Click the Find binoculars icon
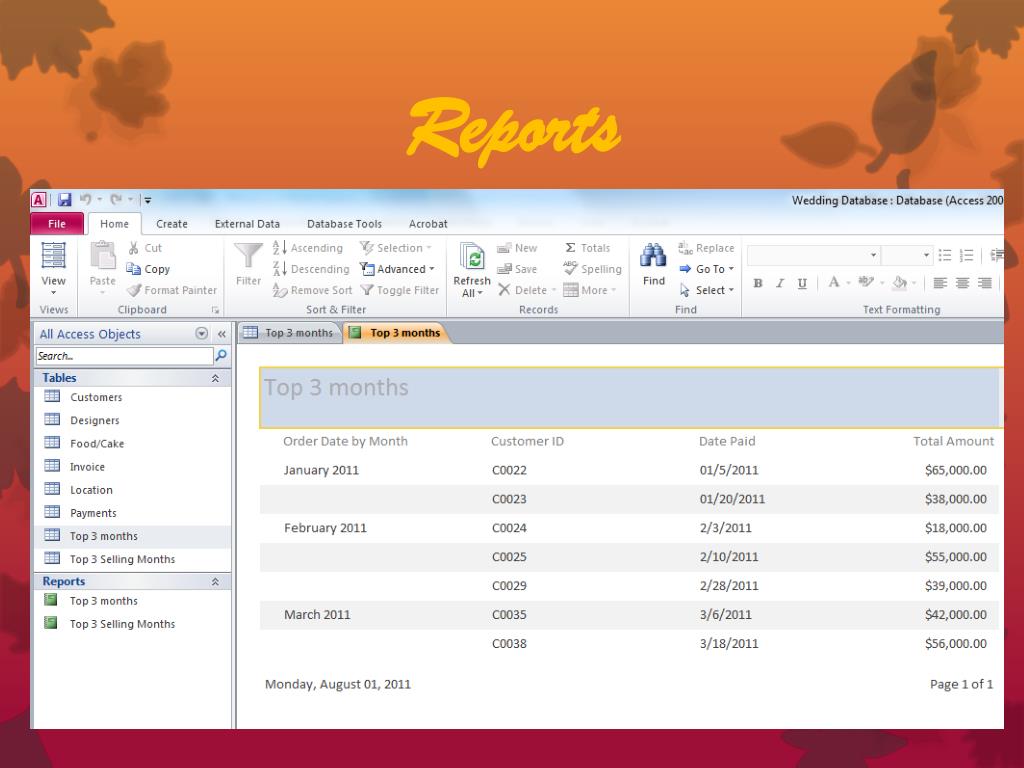 pos(654,256)
